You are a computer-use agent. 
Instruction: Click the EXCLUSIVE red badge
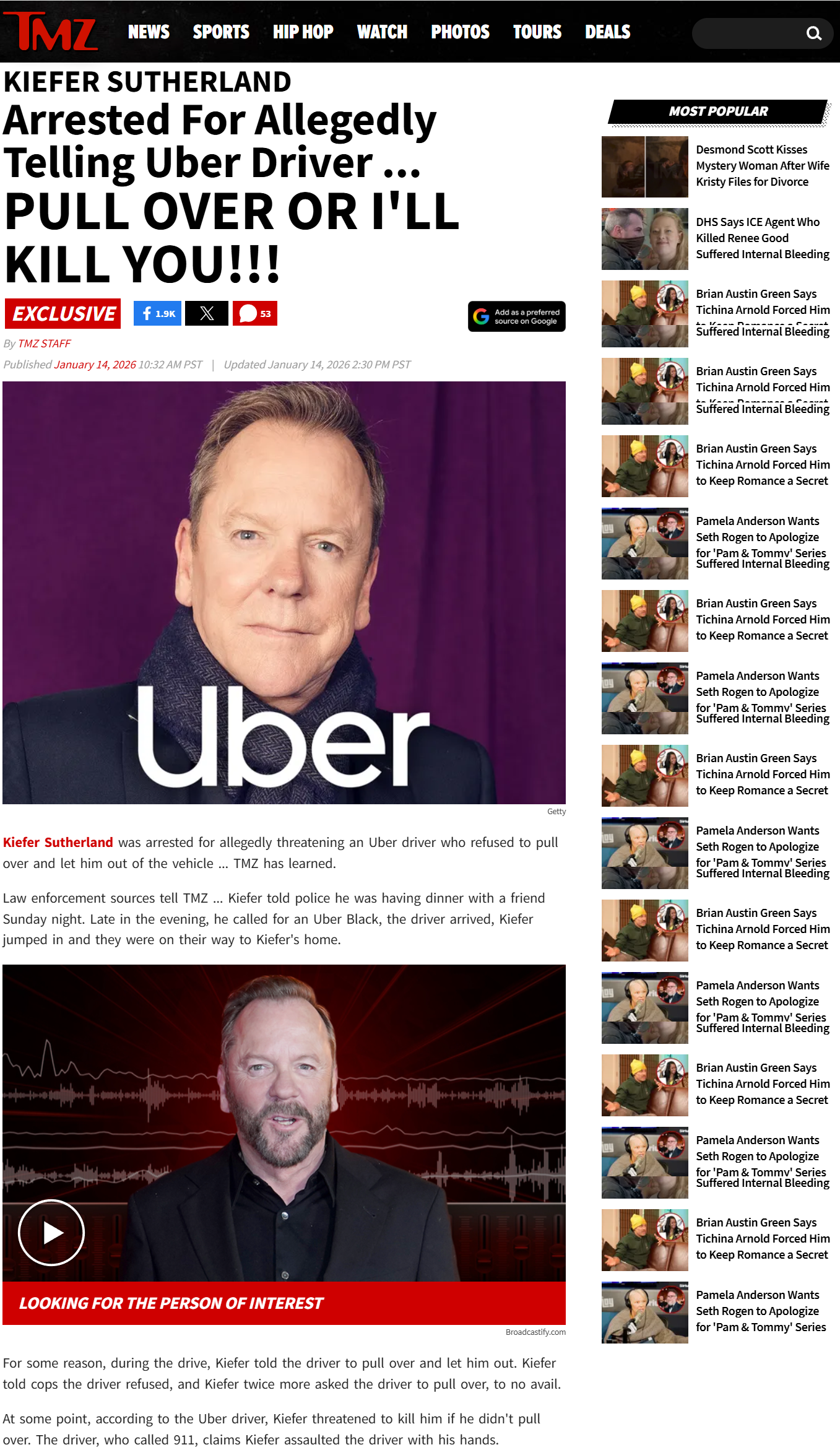pyautogui.click(x=63, y=313)
